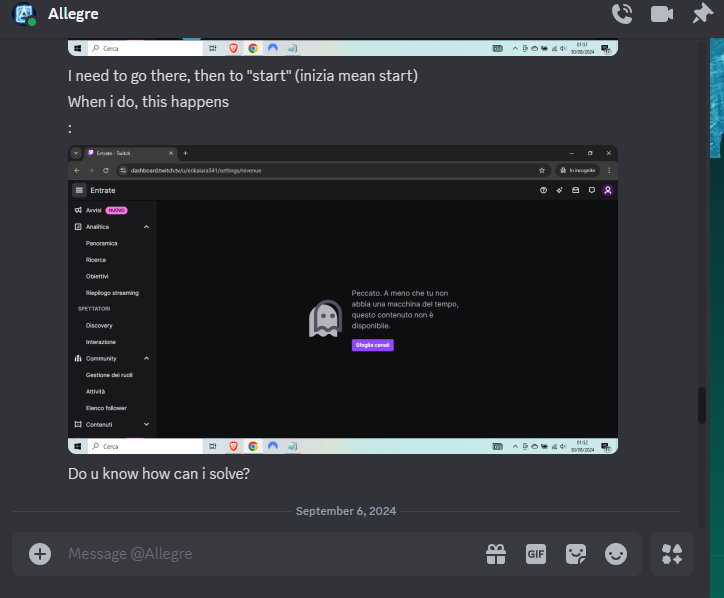This screenshot has height=598, width=724.
Task: Open the emoji picker
Action: pos(616,554)
